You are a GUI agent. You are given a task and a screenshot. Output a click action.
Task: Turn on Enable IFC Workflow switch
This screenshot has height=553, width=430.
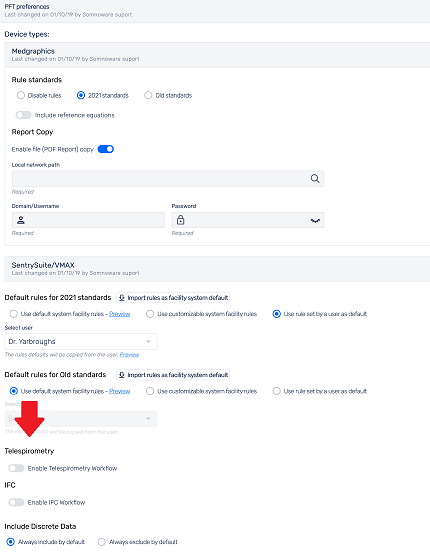click(x=16, y=502)
